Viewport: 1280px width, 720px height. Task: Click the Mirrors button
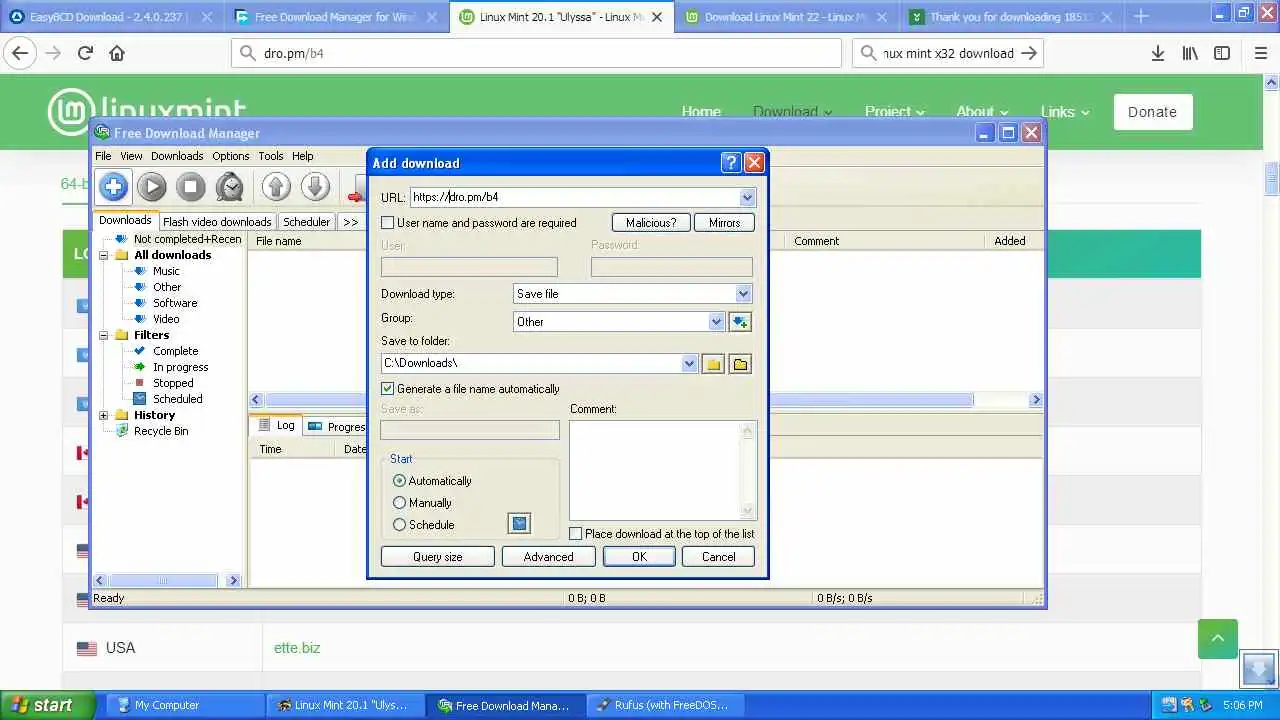(724, 223)
